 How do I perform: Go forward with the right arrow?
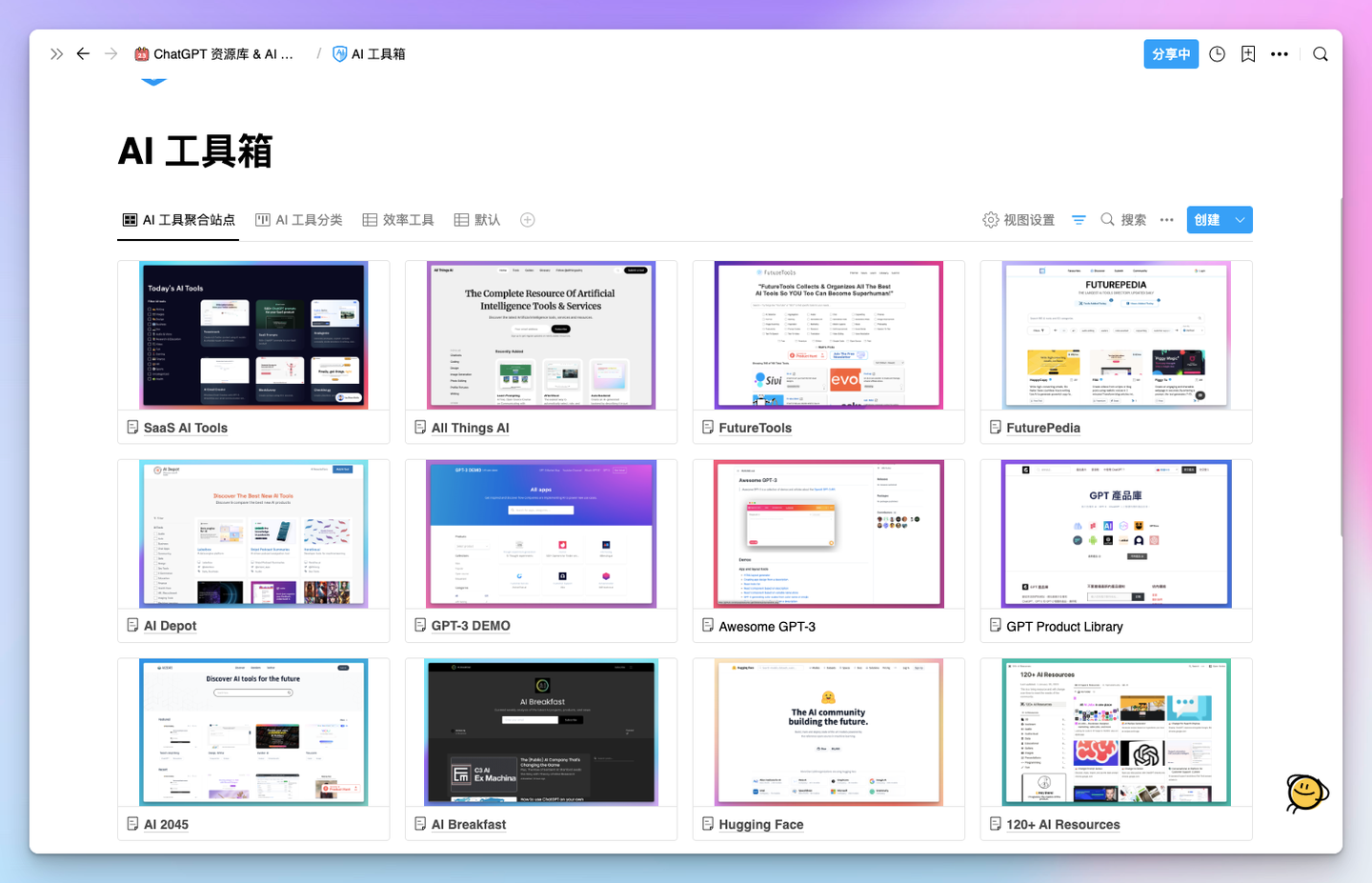(x=111, y=54)
